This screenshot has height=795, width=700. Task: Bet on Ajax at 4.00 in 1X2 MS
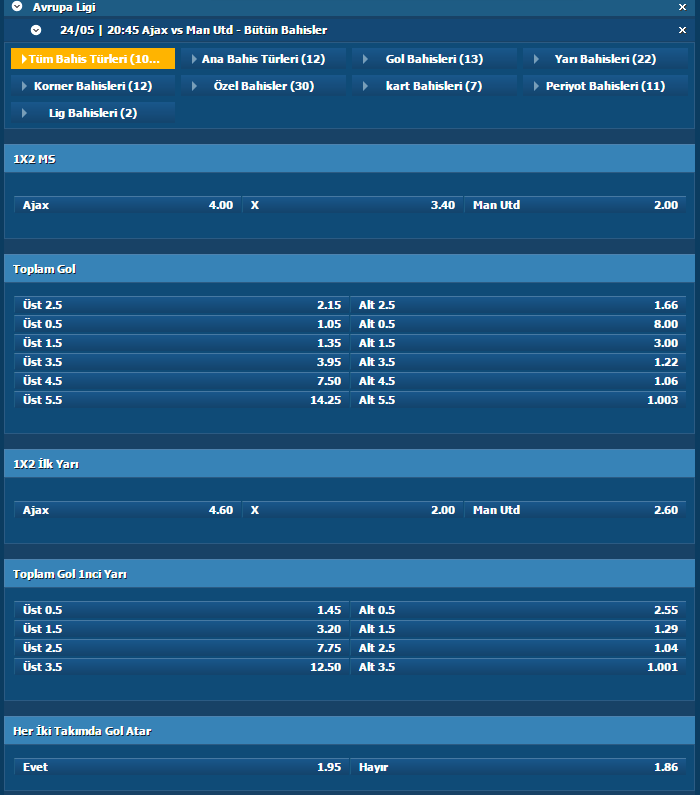[x=127, y=205]
